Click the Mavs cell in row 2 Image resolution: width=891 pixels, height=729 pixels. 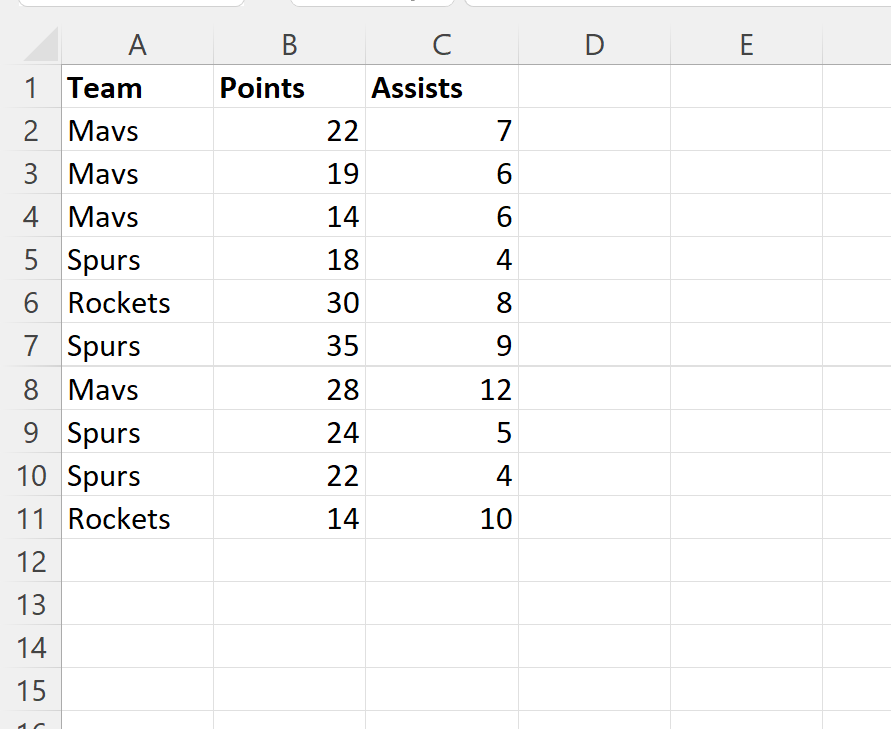click(137, 131)
